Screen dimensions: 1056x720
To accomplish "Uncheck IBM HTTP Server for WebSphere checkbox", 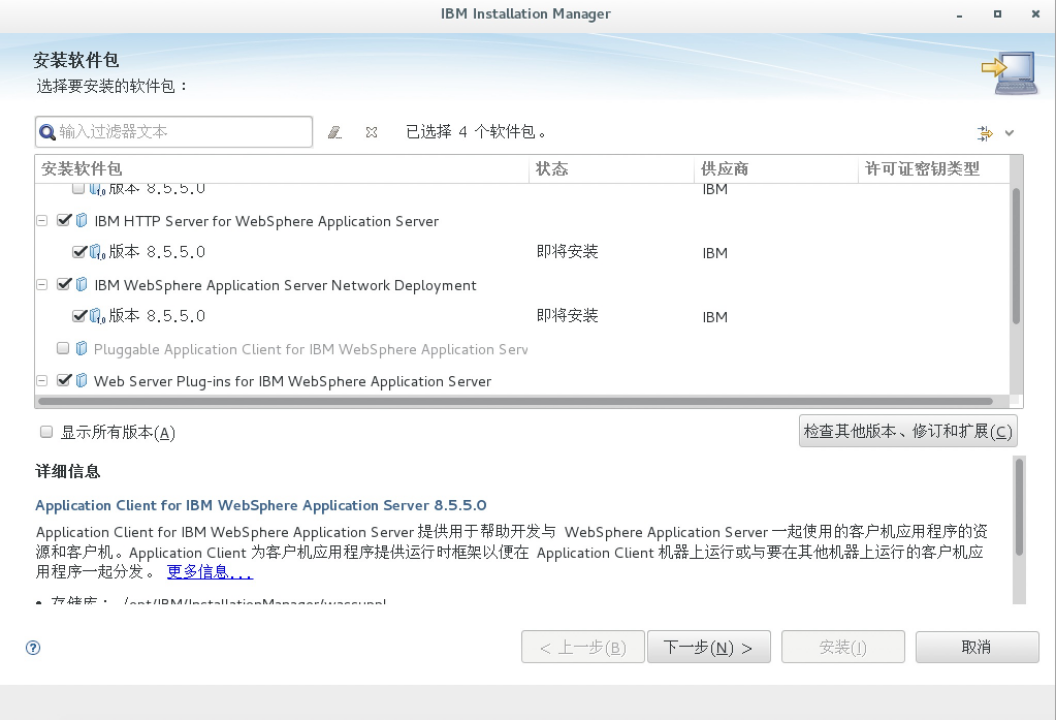I will pos(65,221).
